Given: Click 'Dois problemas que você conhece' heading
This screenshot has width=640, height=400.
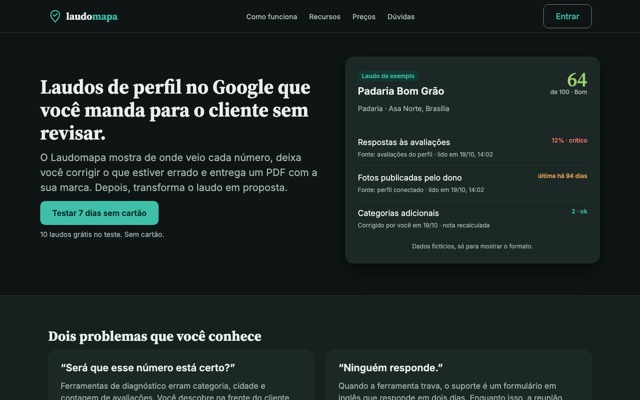Looking at the screenshot, I should click(x=155, y=336).
